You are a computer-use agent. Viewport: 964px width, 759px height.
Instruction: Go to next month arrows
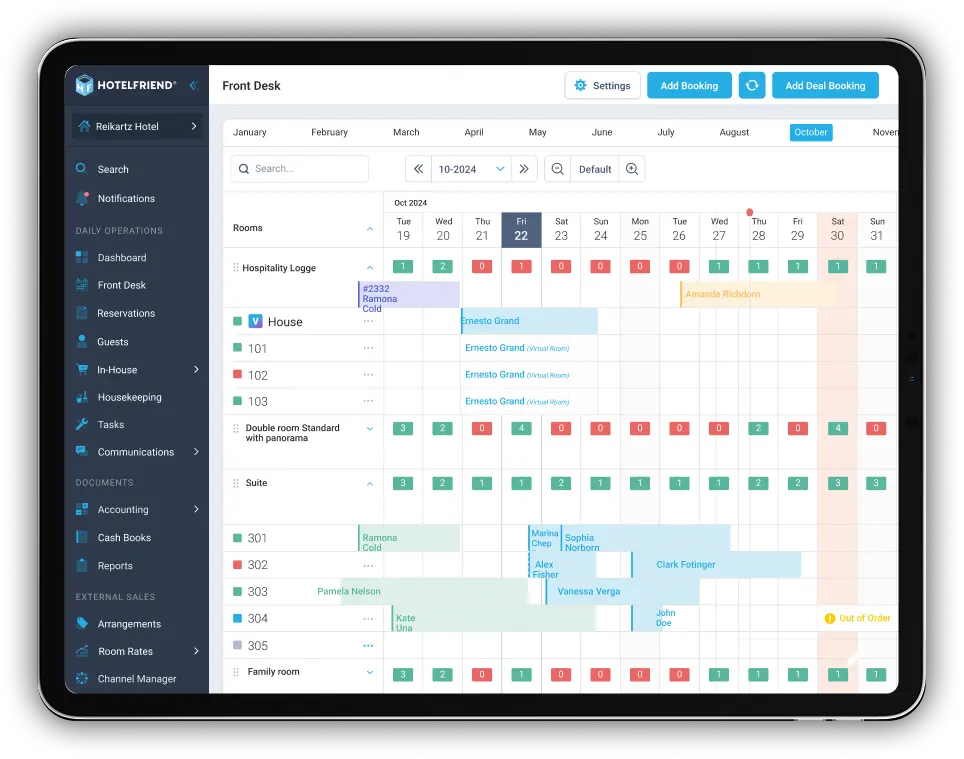tap(524, 169)
